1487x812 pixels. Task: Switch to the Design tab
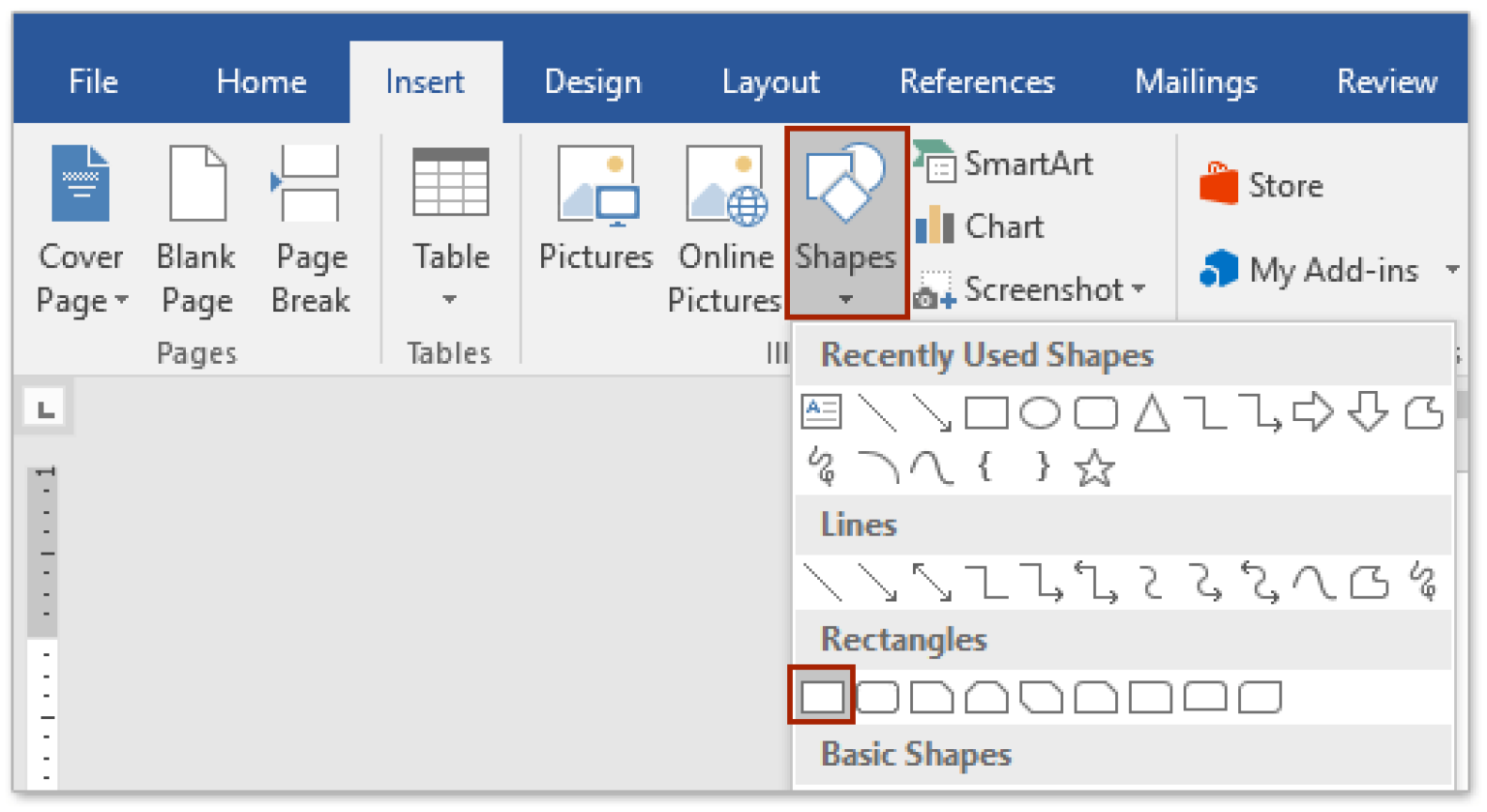[x=592, y=82]
